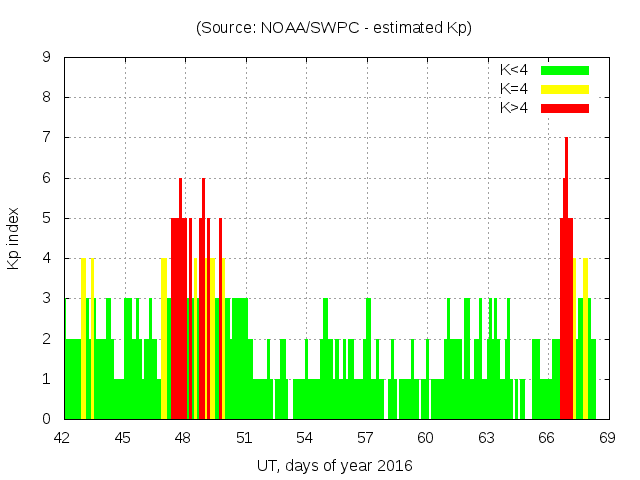The width and height of the screenshot is (640, 480).
Task: Click the 'Kp index' y-axis label
Action: (14, 239)
